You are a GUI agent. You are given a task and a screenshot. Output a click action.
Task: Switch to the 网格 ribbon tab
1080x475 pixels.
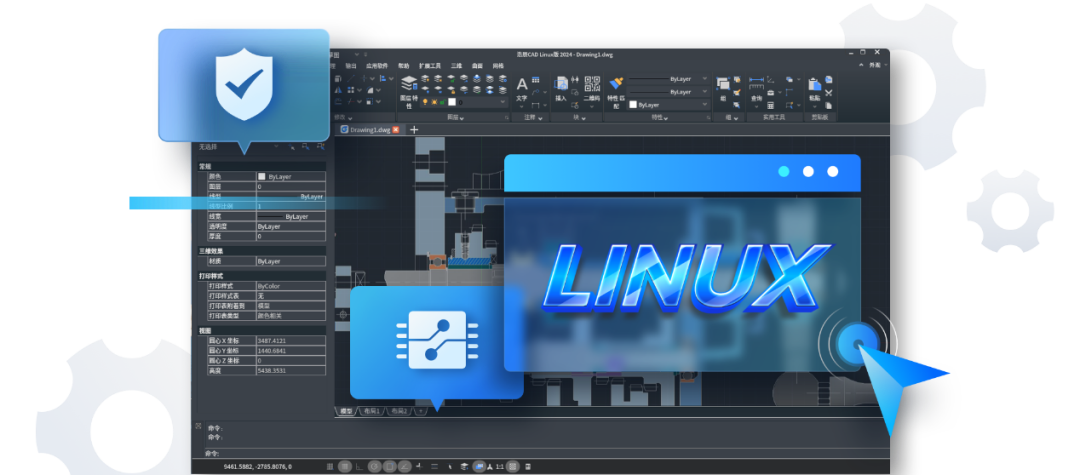(498, 65)
